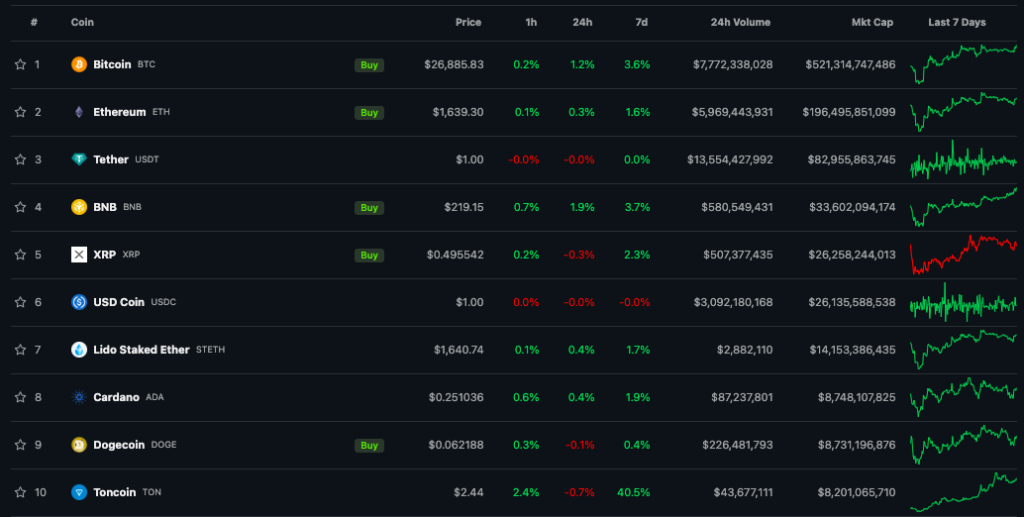Click the Toncoin logo icon
Screen dimensions: 1024x517
click(x=79, y=492)
